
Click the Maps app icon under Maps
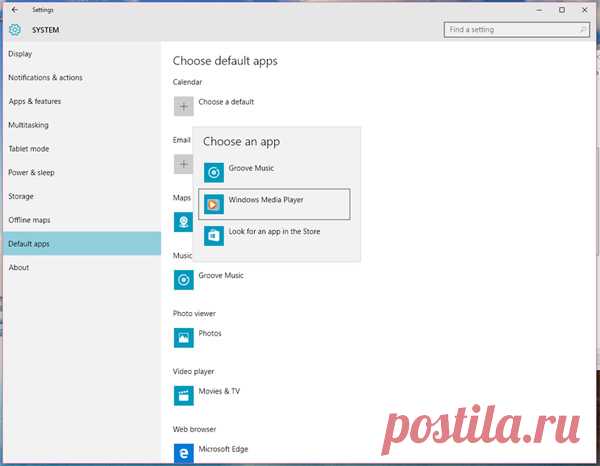click(x=183, y=222)
